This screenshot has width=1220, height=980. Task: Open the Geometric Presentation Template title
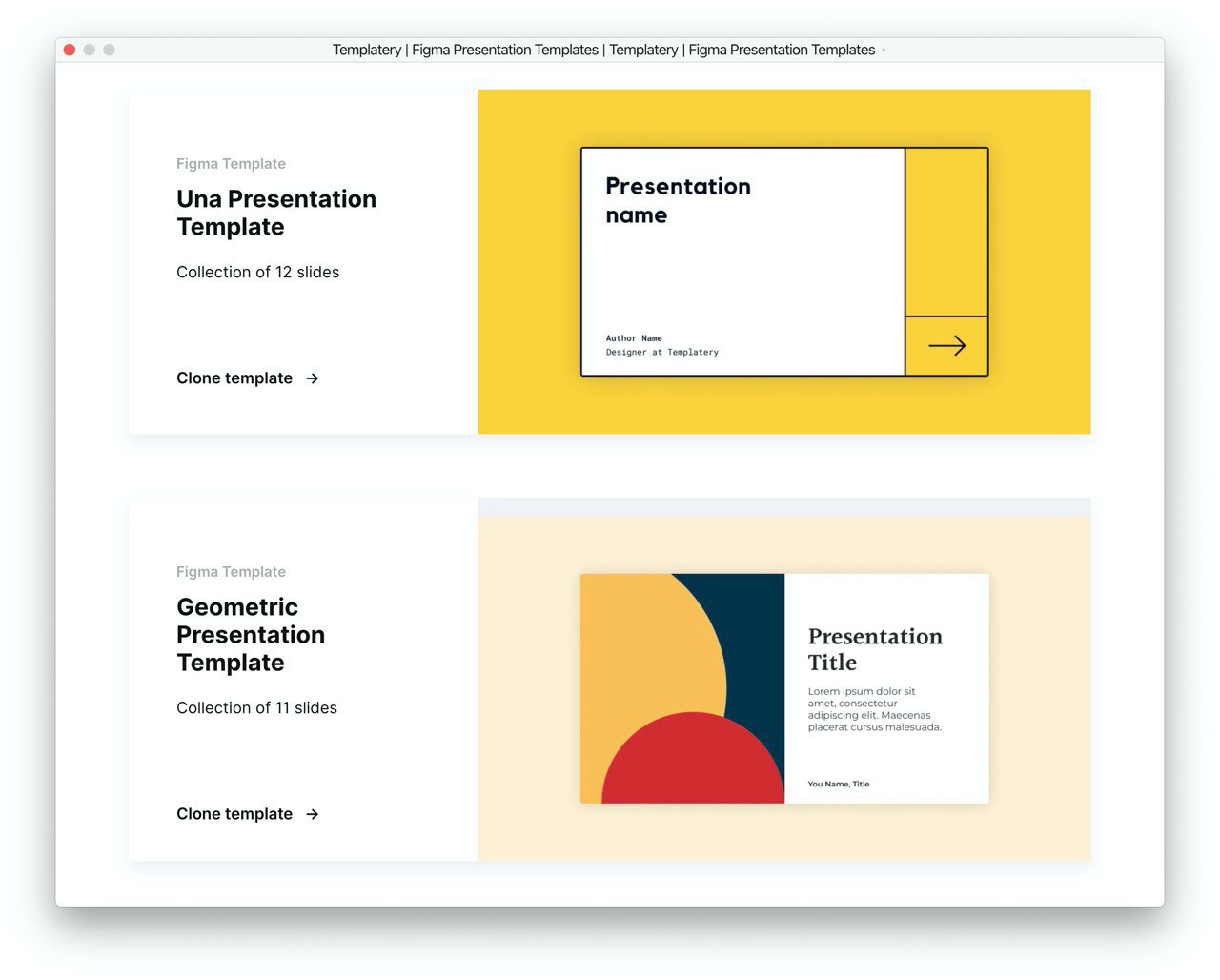251,635
